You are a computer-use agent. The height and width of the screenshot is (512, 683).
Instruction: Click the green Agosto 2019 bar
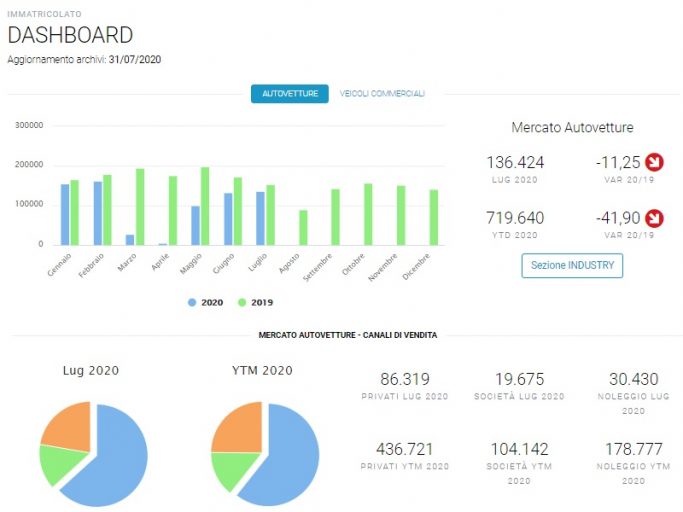click(x=303, y=228)
